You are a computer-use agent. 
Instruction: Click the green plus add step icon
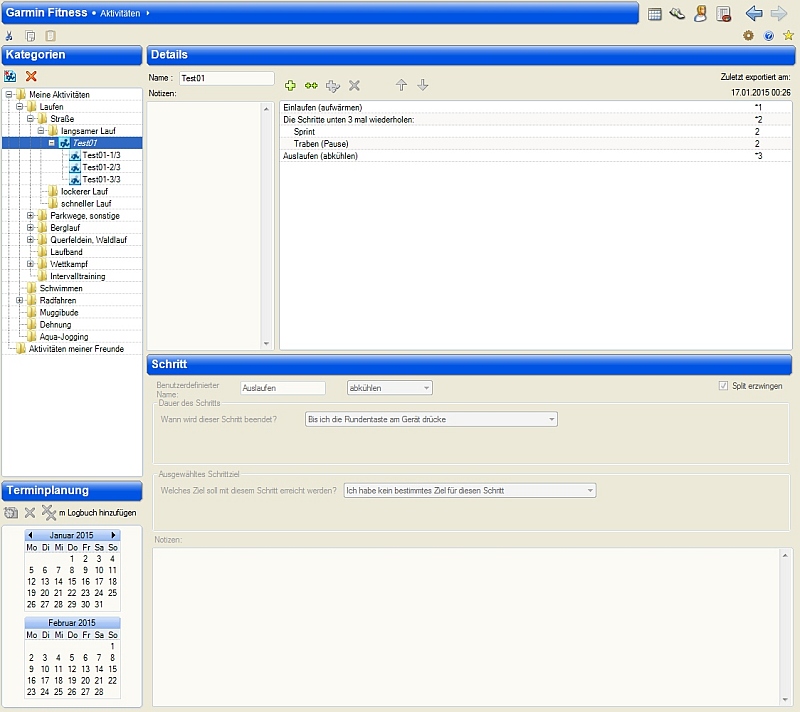click(291, 86)
